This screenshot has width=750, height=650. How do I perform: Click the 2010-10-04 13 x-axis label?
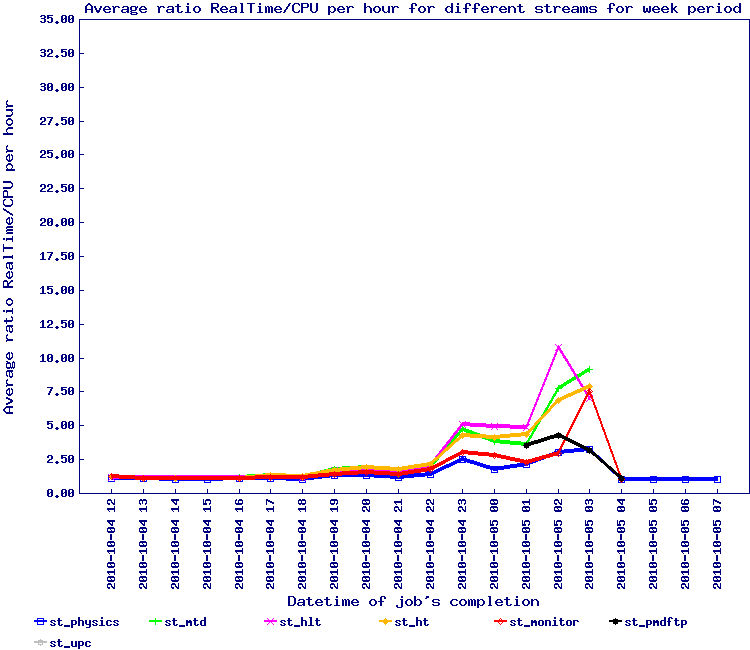tap(143, 544)
